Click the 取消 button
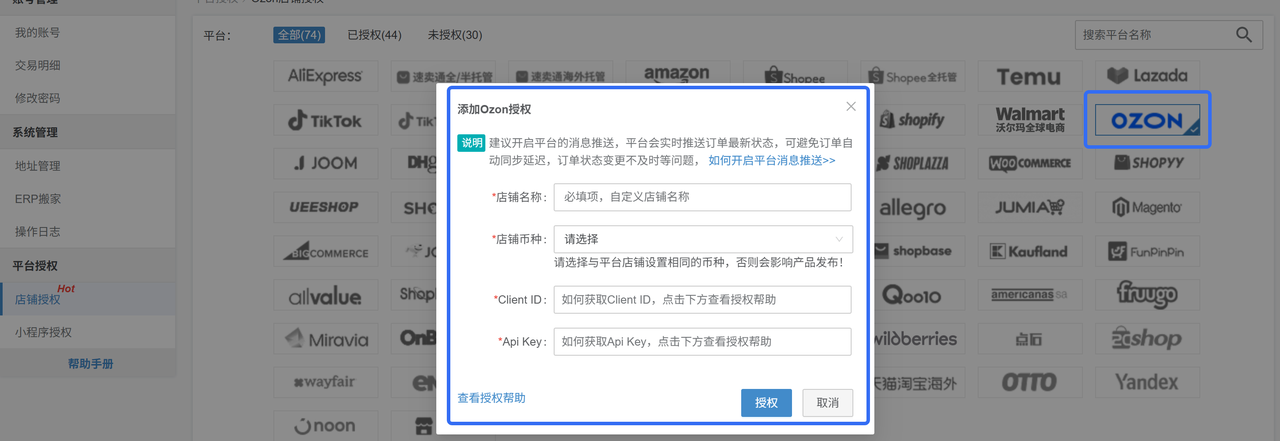This screenshot has height=441, width=1280. [827, 403]
